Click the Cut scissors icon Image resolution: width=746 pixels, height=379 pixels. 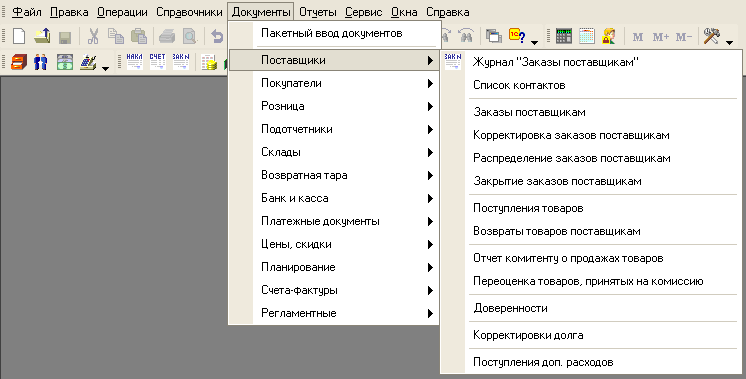[x=93, y=37]
